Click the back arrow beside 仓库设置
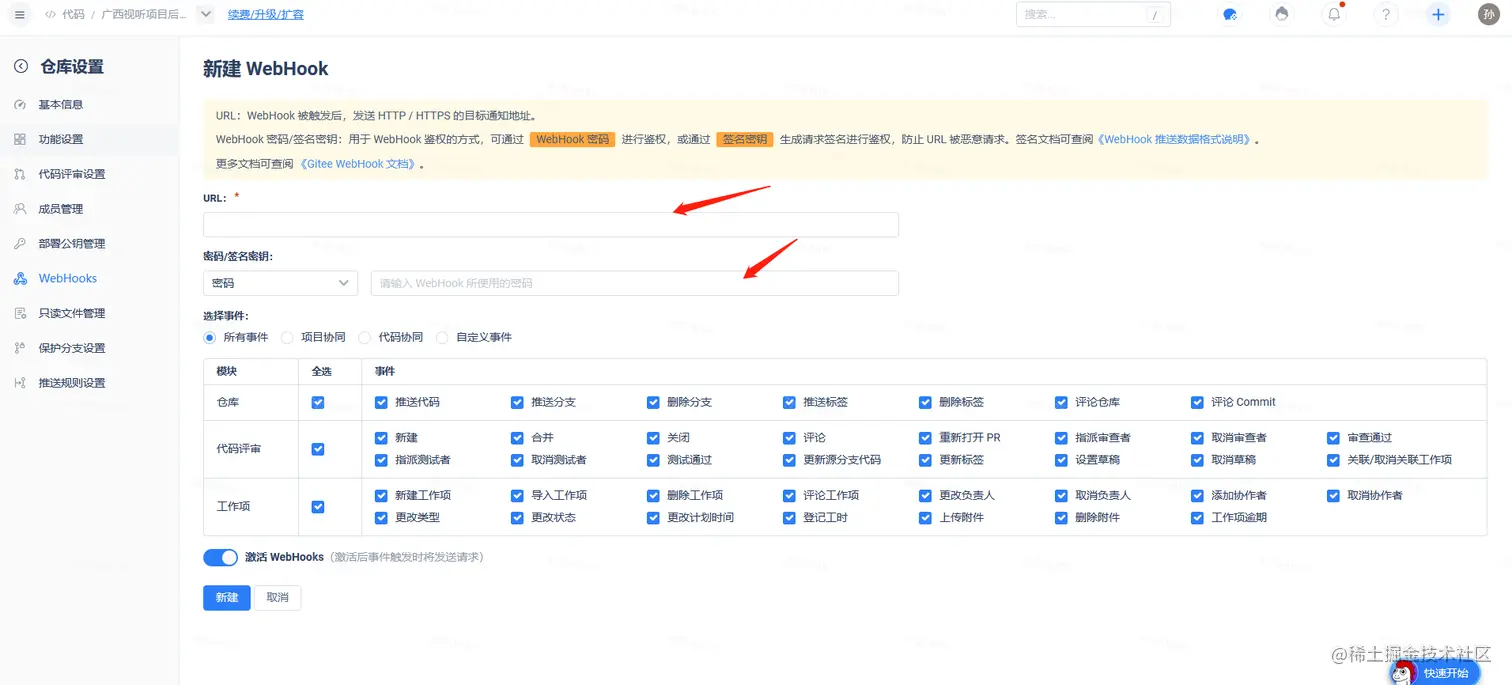 coord(20,67)
